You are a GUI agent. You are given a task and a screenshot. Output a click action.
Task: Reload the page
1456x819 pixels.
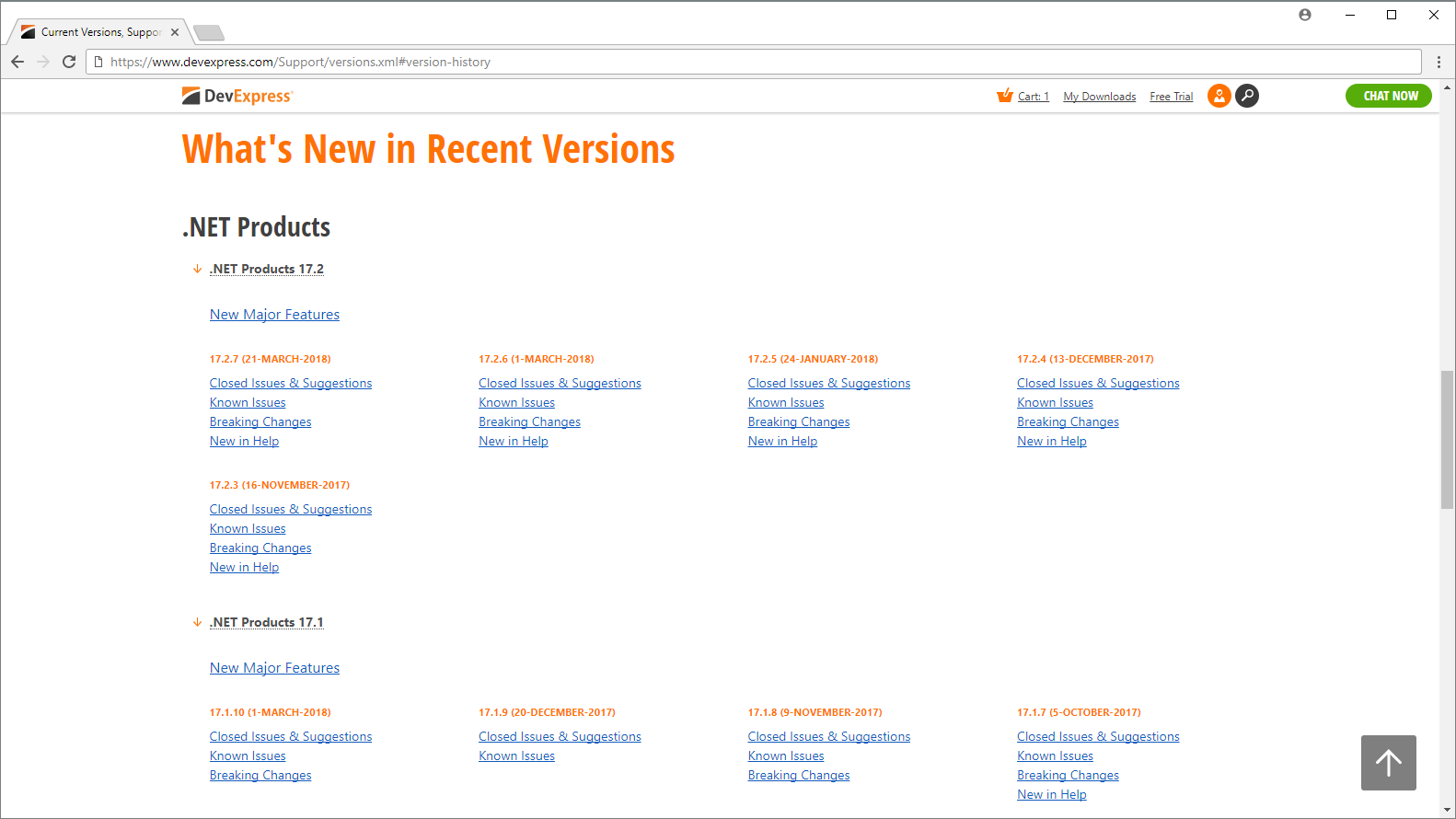[69, 62]
